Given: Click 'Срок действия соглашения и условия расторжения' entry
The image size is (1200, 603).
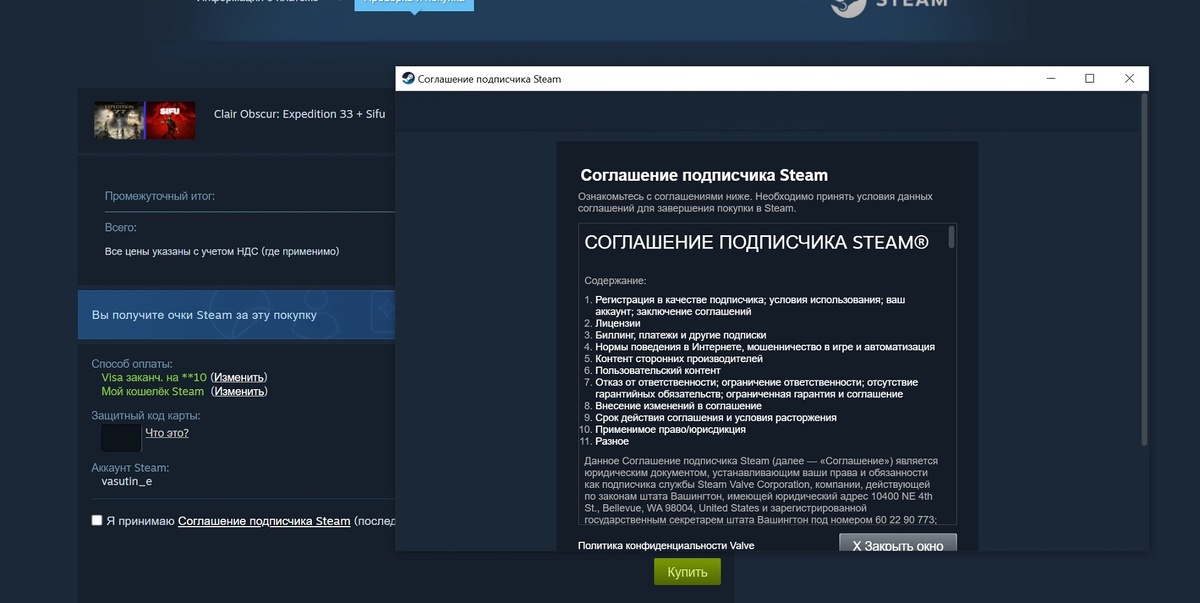Looking at the screenshot, I should pyautogui.click(x=716, y=417).
